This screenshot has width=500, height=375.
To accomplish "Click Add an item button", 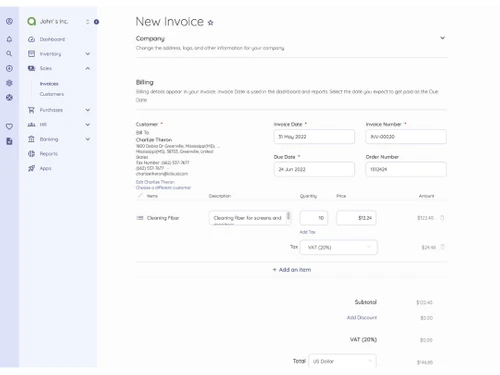I will [292, 270].
